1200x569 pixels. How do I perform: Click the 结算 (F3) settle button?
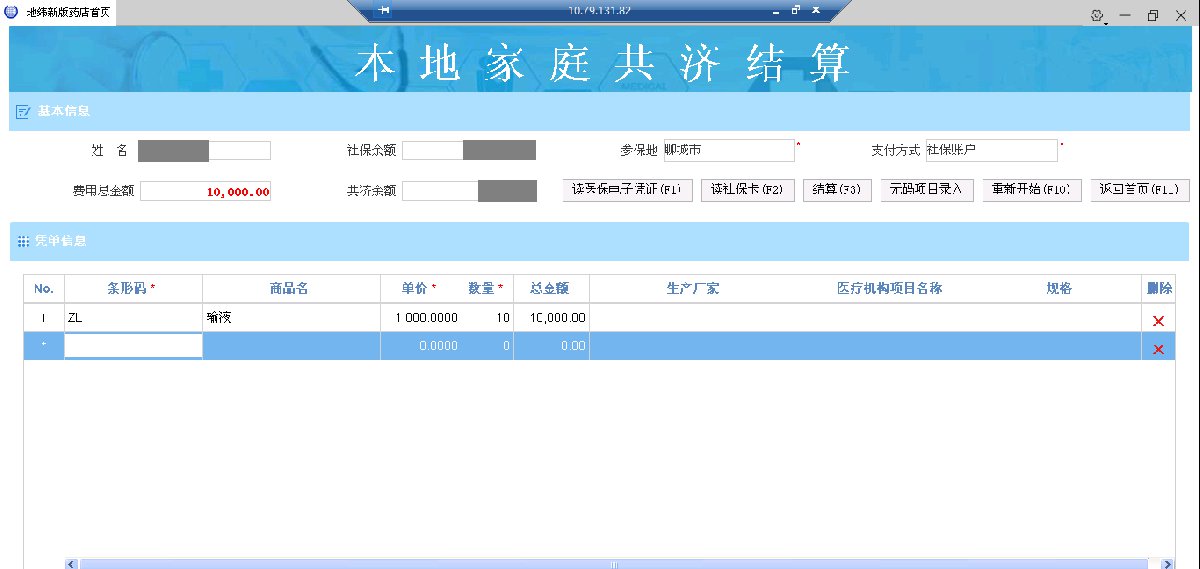(x=837, y=190)
